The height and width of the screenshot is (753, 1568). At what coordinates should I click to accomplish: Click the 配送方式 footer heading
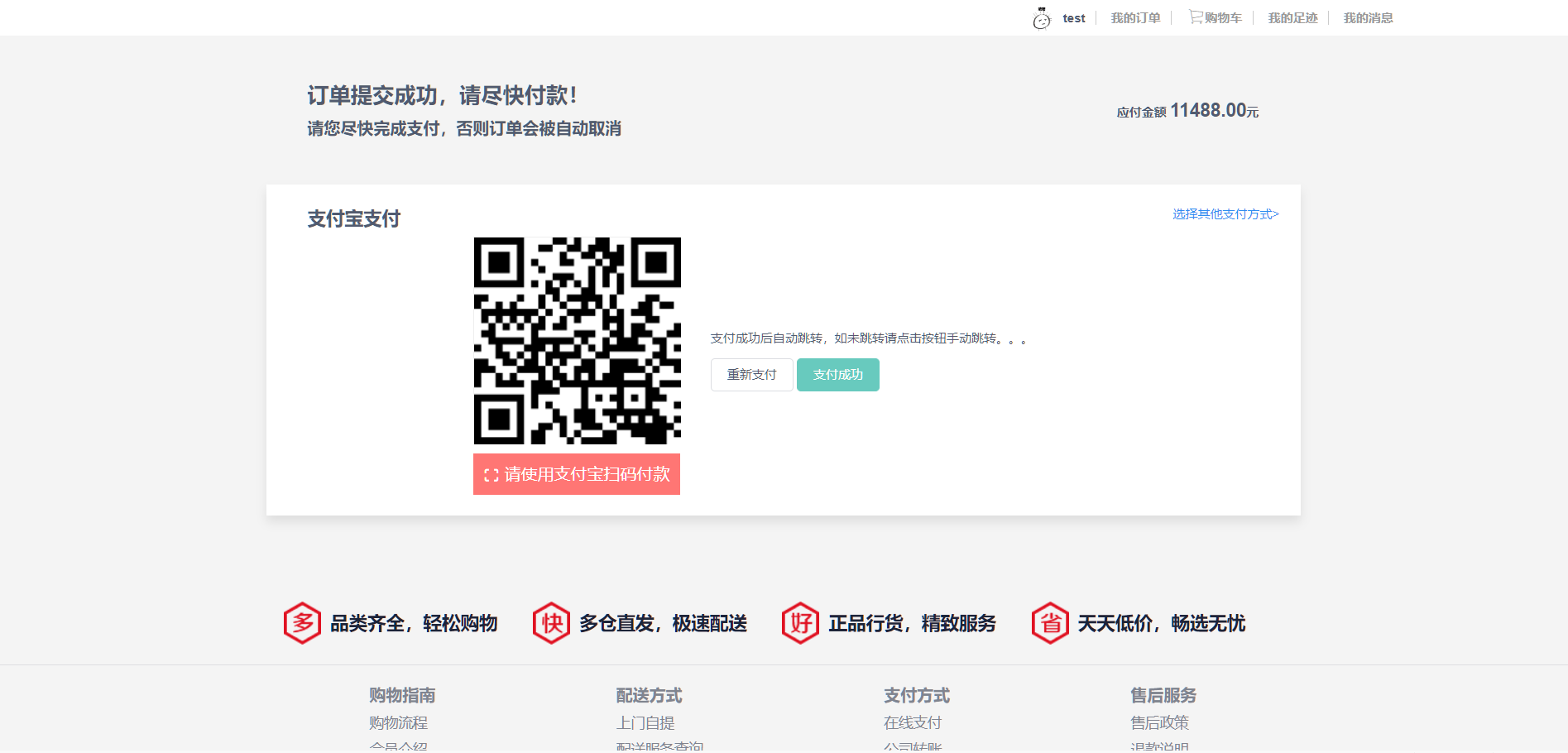coord(650,695)
